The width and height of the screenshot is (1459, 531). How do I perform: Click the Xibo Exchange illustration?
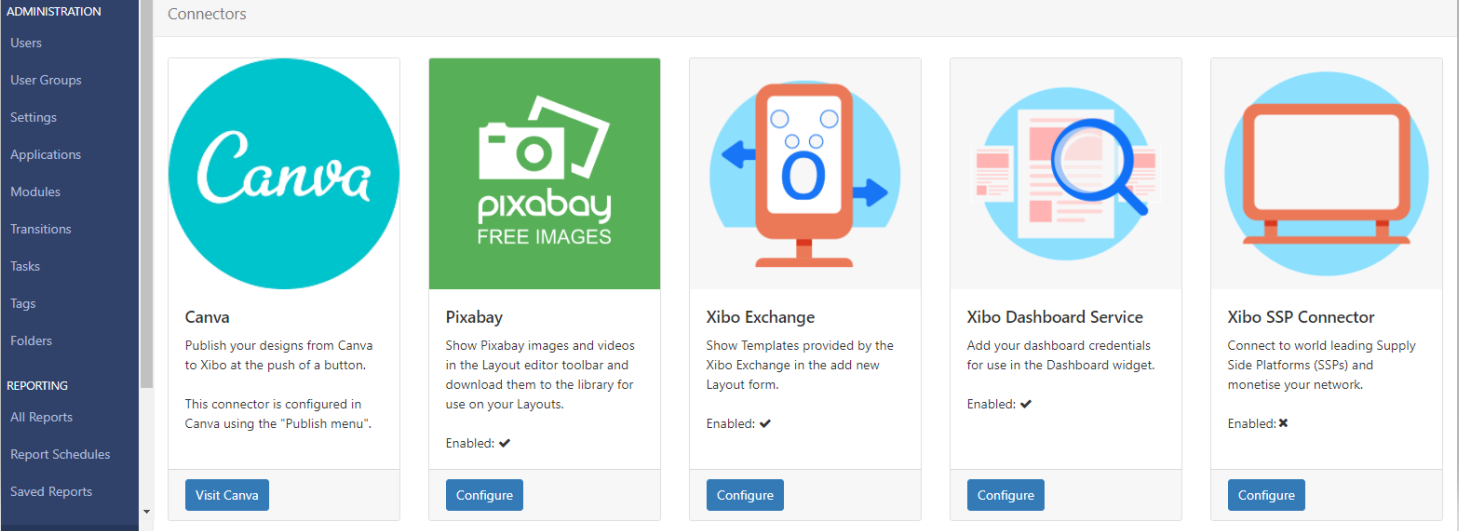point(805,174)
